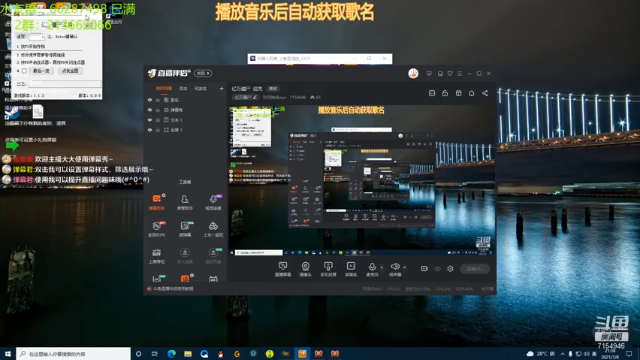
Task: Toggle the lock on 文本 1 source
Action: [158, 120]
